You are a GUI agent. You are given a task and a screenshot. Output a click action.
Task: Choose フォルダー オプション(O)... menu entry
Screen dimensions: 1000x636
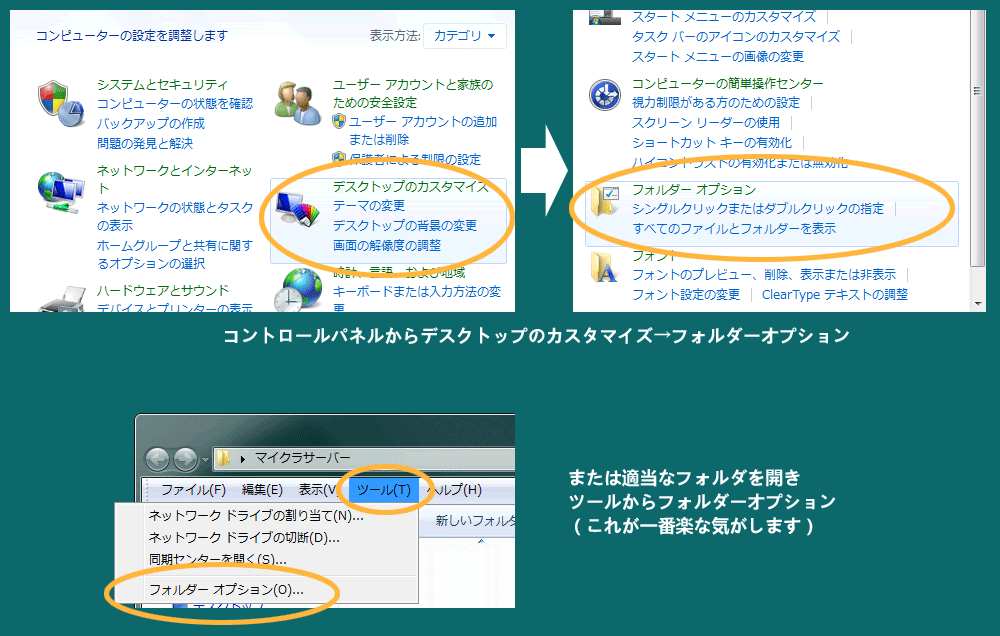pyautogui.click(x=226, y=590)
